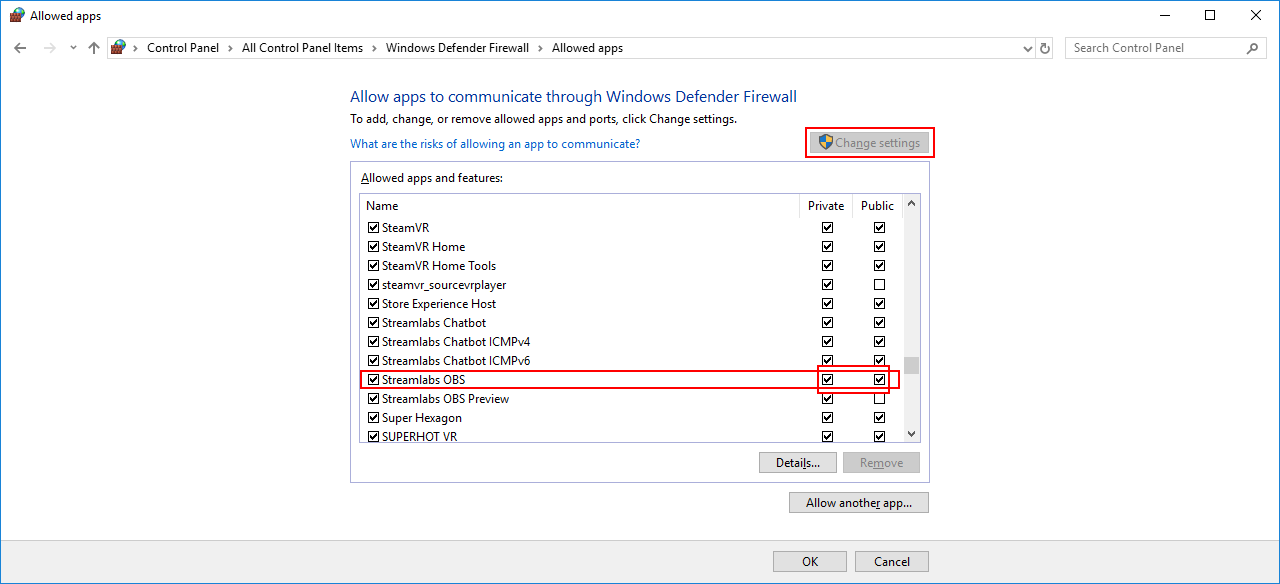Click the list scroll down arrow

point(911,434)
